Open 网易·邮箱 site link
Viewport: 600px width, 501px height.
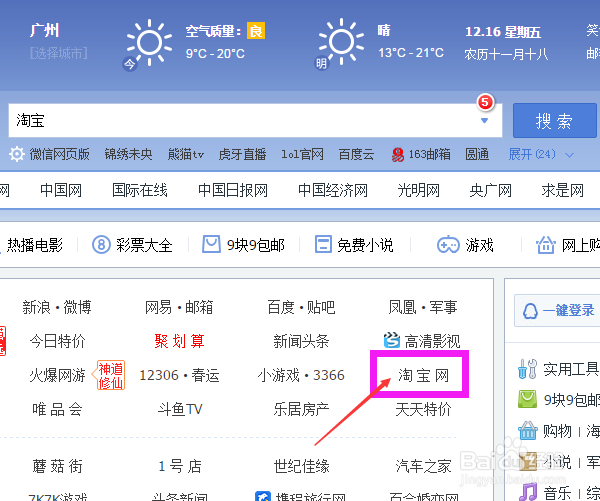(x=179, y=307)
